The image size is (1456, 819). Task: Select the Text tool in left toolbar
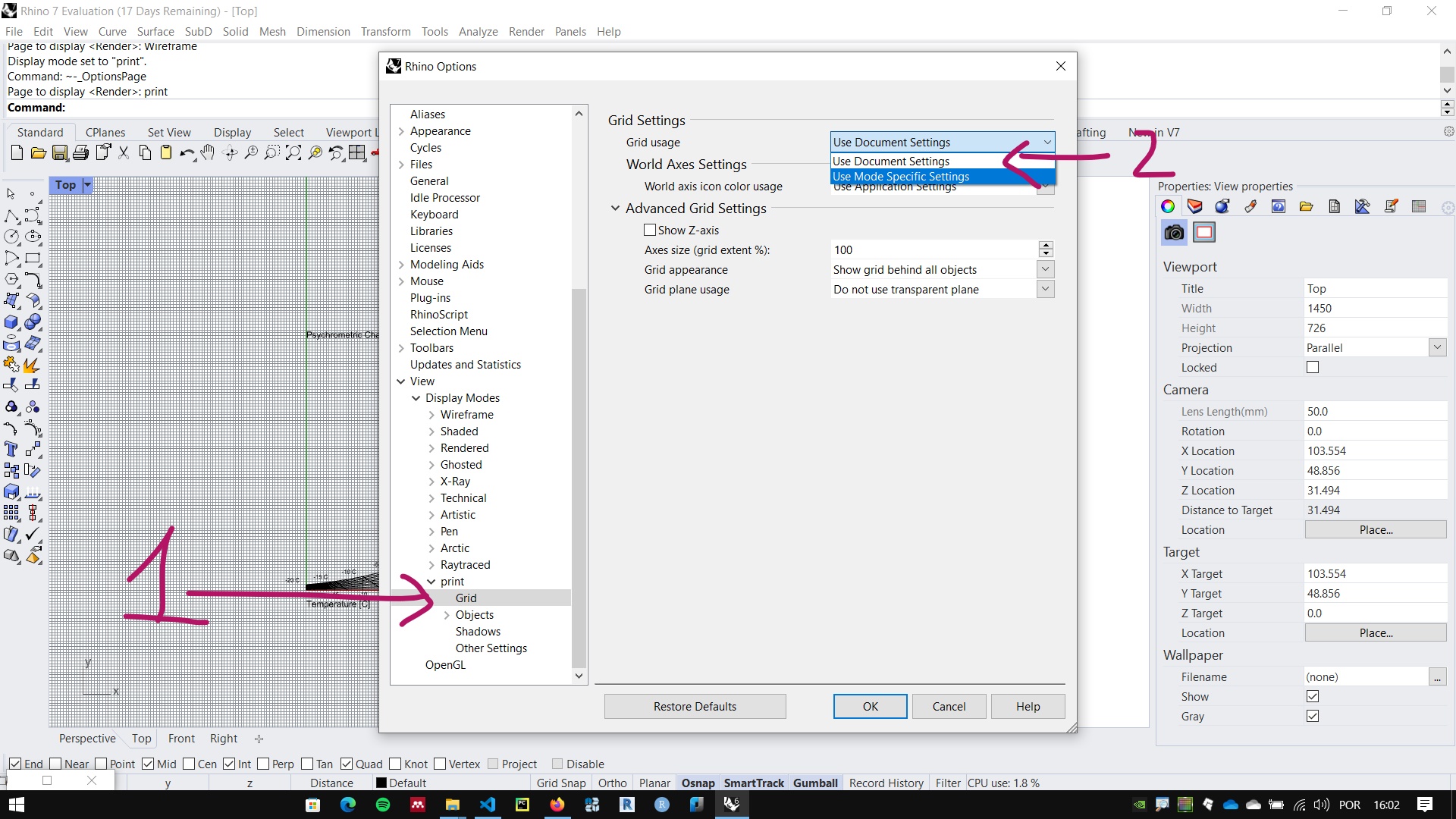click(11, 449)
